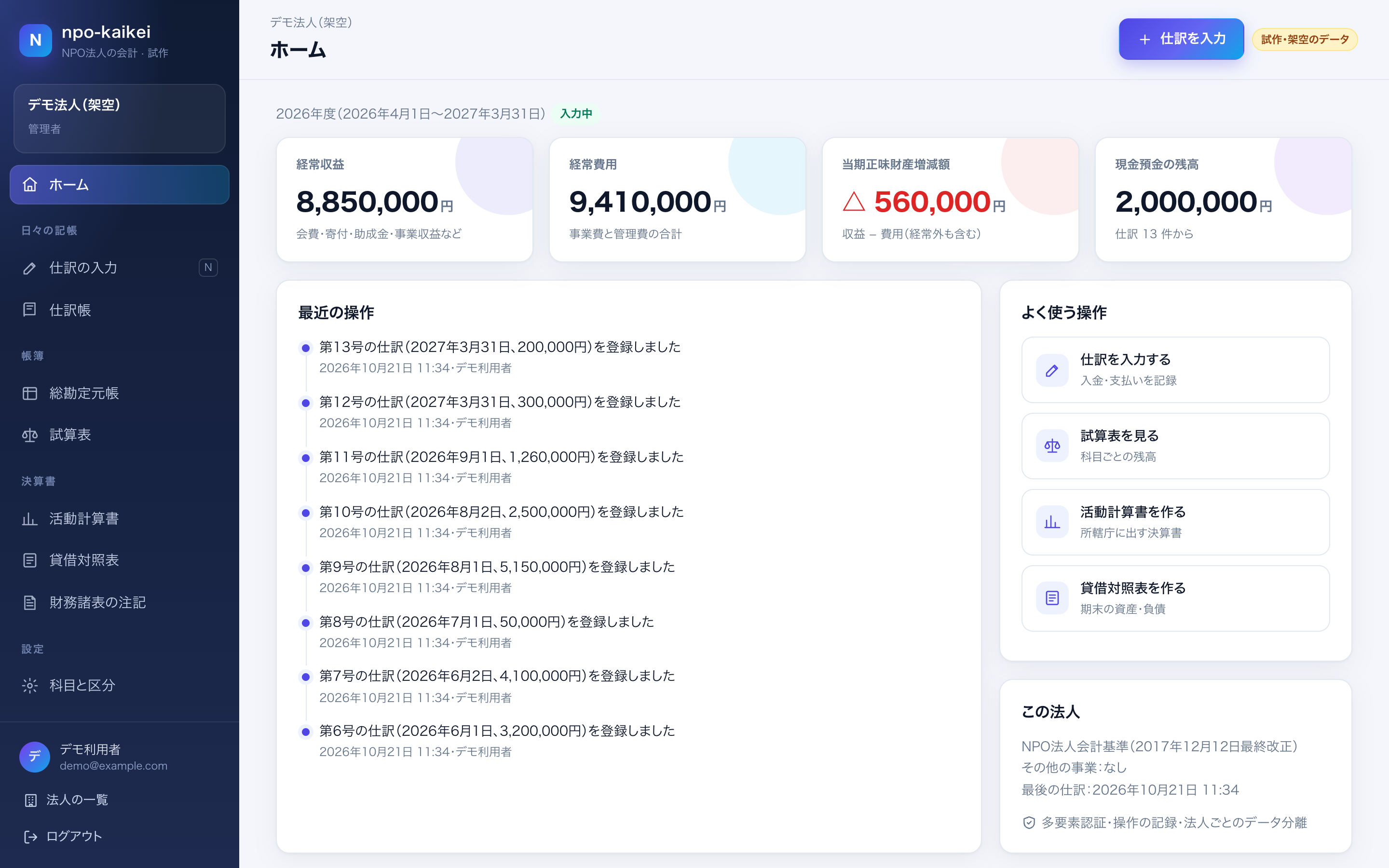Click the pencil icon in 仕訳を入力する card
This screenshot has width=1389, height=868.
pyautogui.click(x=1052, y=370)
